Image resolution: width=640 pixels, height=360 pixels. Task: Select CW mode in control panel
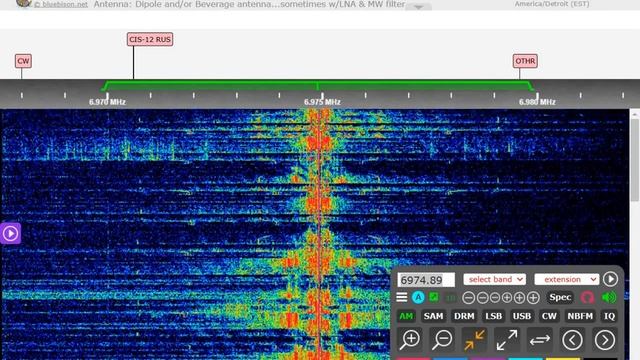tap(549, 316)
